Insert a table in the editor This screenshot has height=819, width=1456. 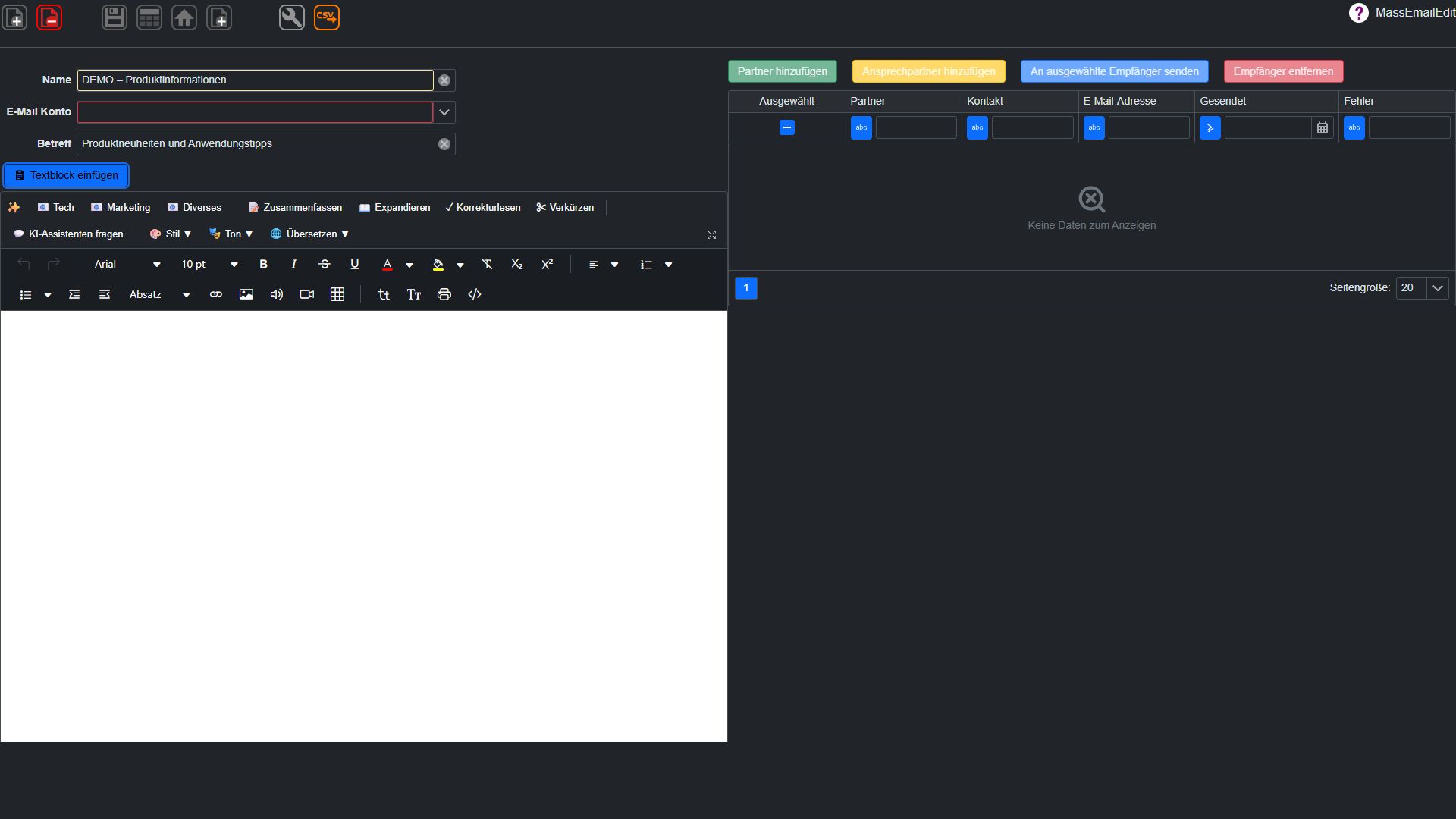[337, 294]
